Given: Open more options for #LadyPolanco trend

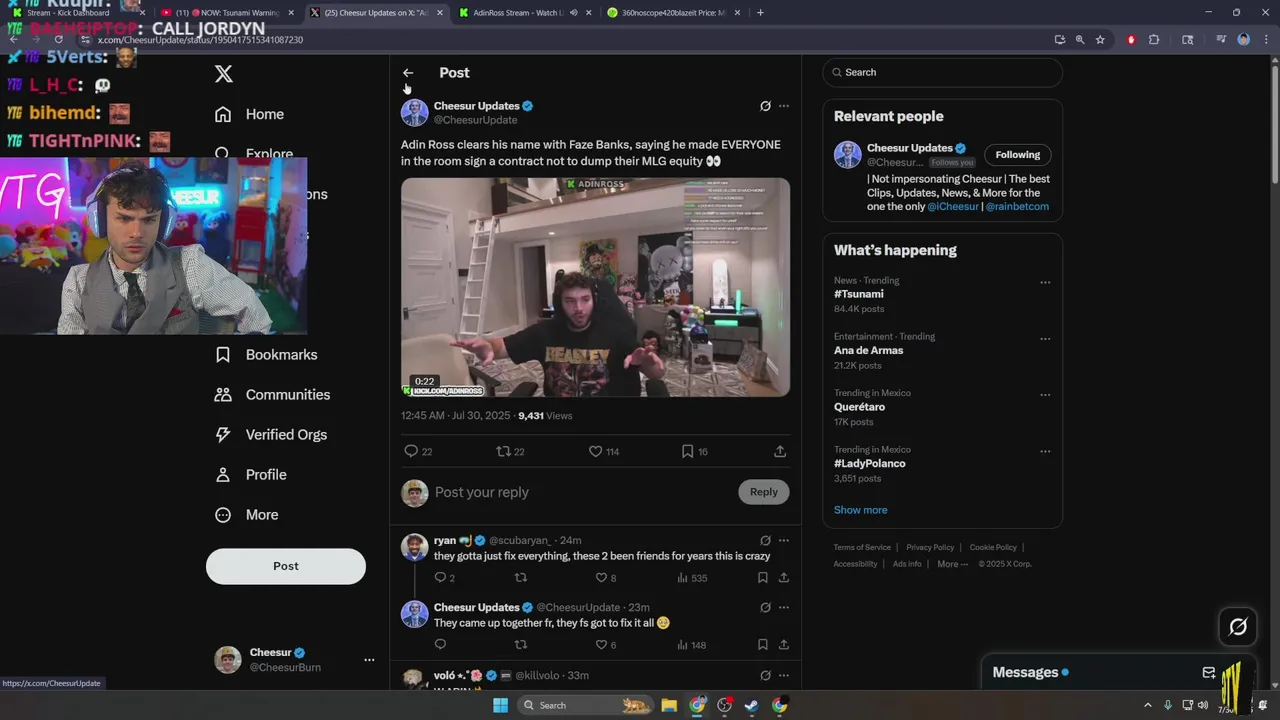Looking at the screenshot, I should tap(1045, 452).
